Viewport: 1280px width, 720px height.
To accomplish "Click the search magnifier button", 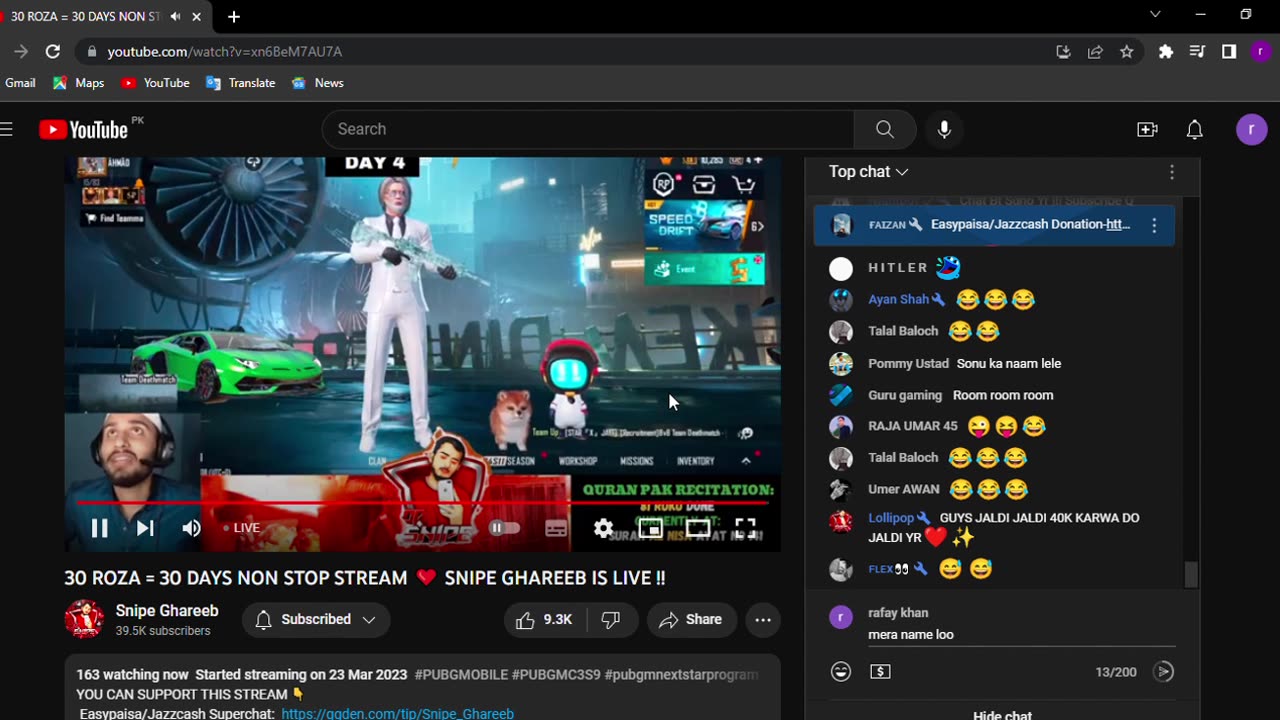I will point(885,129).
